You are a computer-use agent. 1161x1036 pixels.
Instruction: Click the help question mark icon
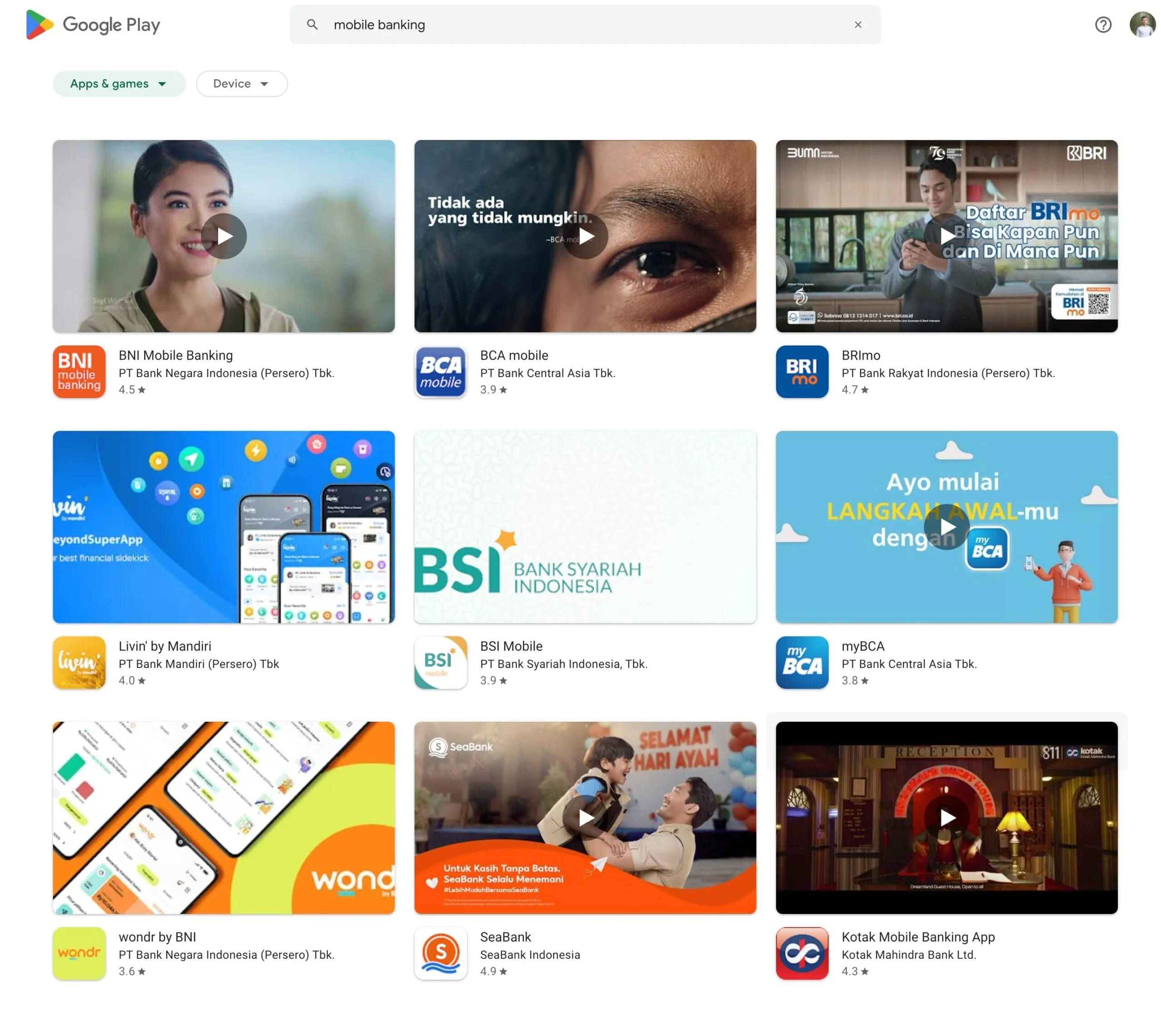(1103, 24)
